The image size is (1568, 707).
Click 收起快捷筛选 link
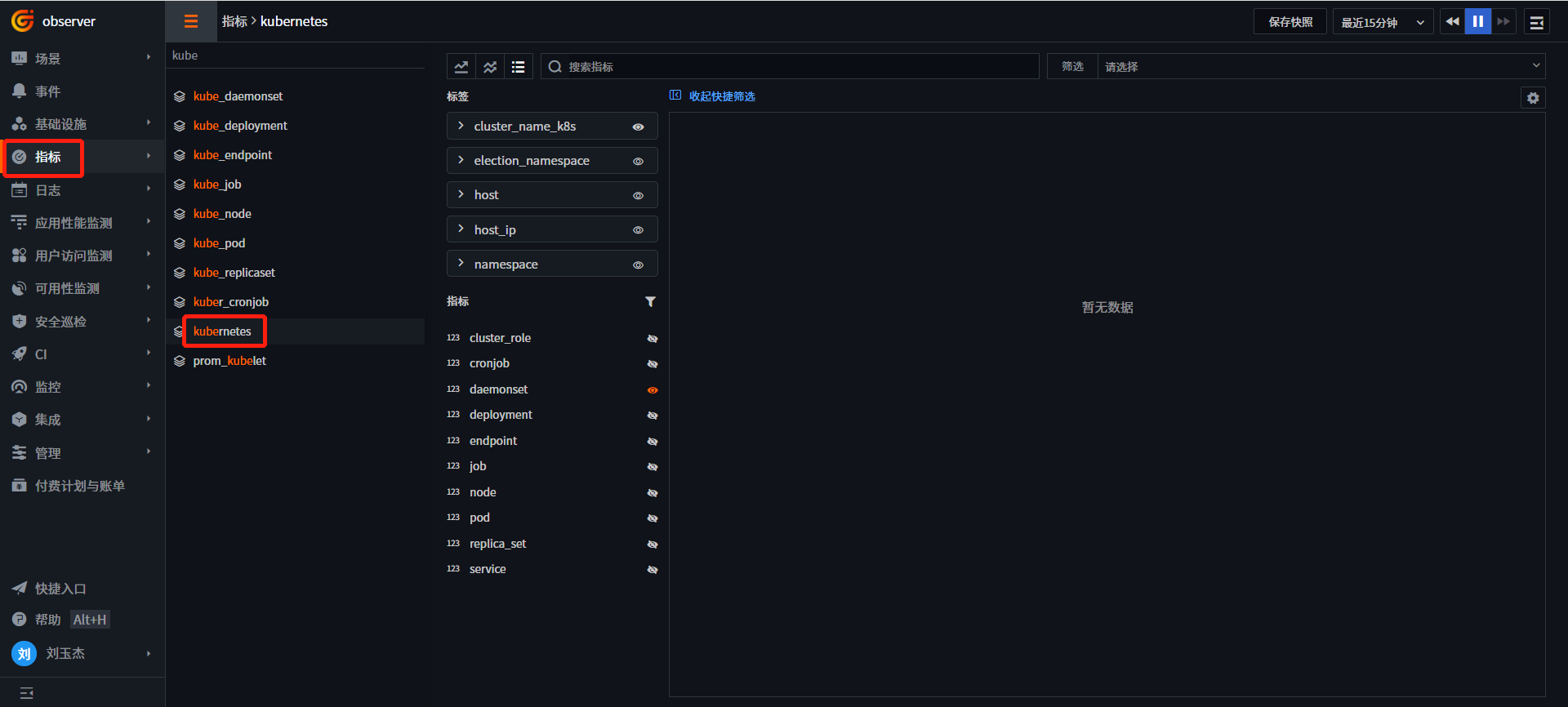[x=722, y=96]
